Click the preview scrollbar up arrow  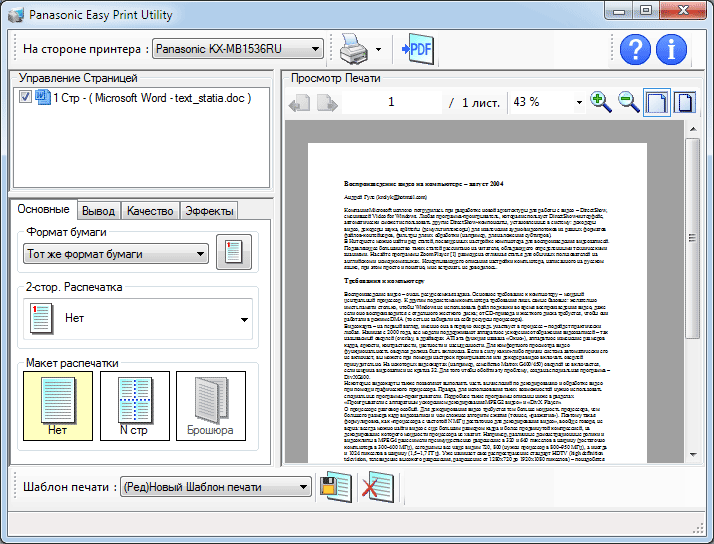693,129
